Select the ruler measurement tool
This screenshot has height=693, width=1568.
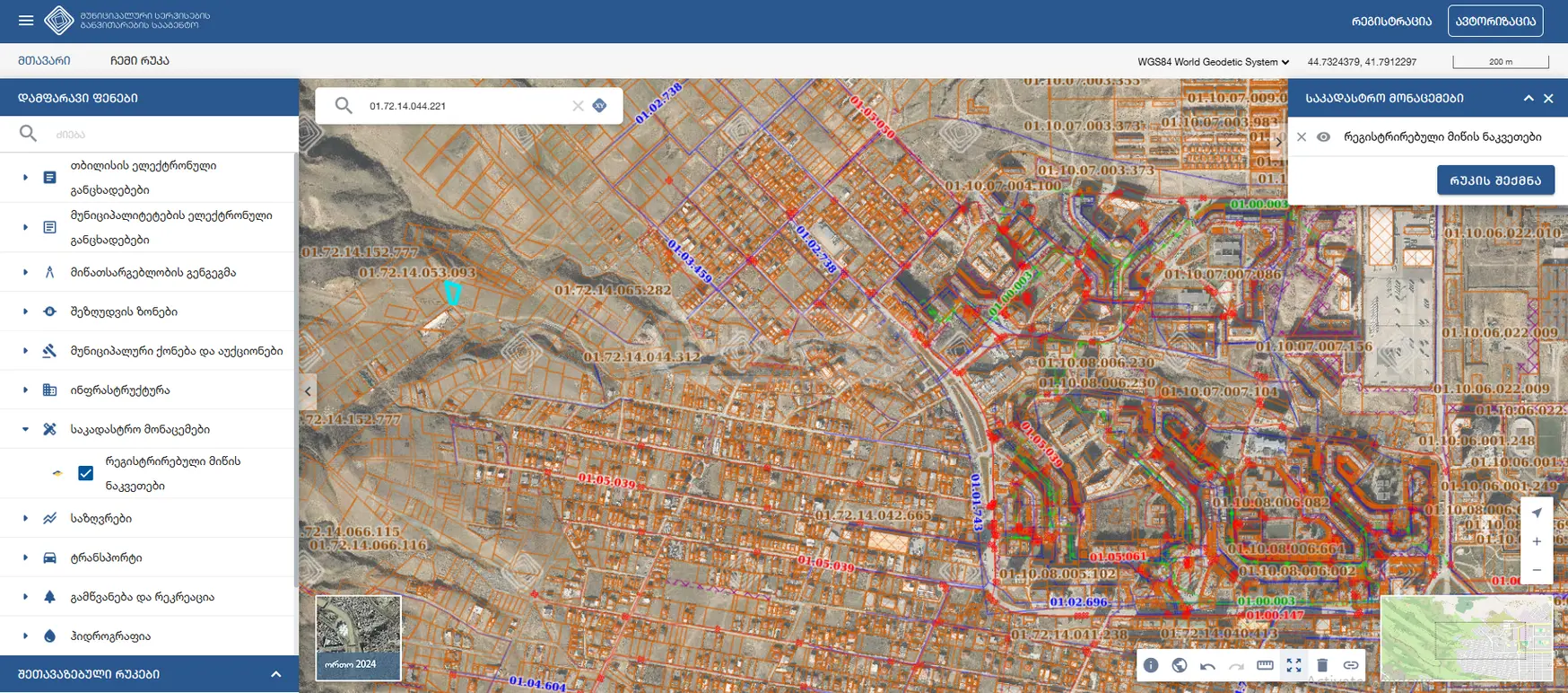[x=1265, y=665]
